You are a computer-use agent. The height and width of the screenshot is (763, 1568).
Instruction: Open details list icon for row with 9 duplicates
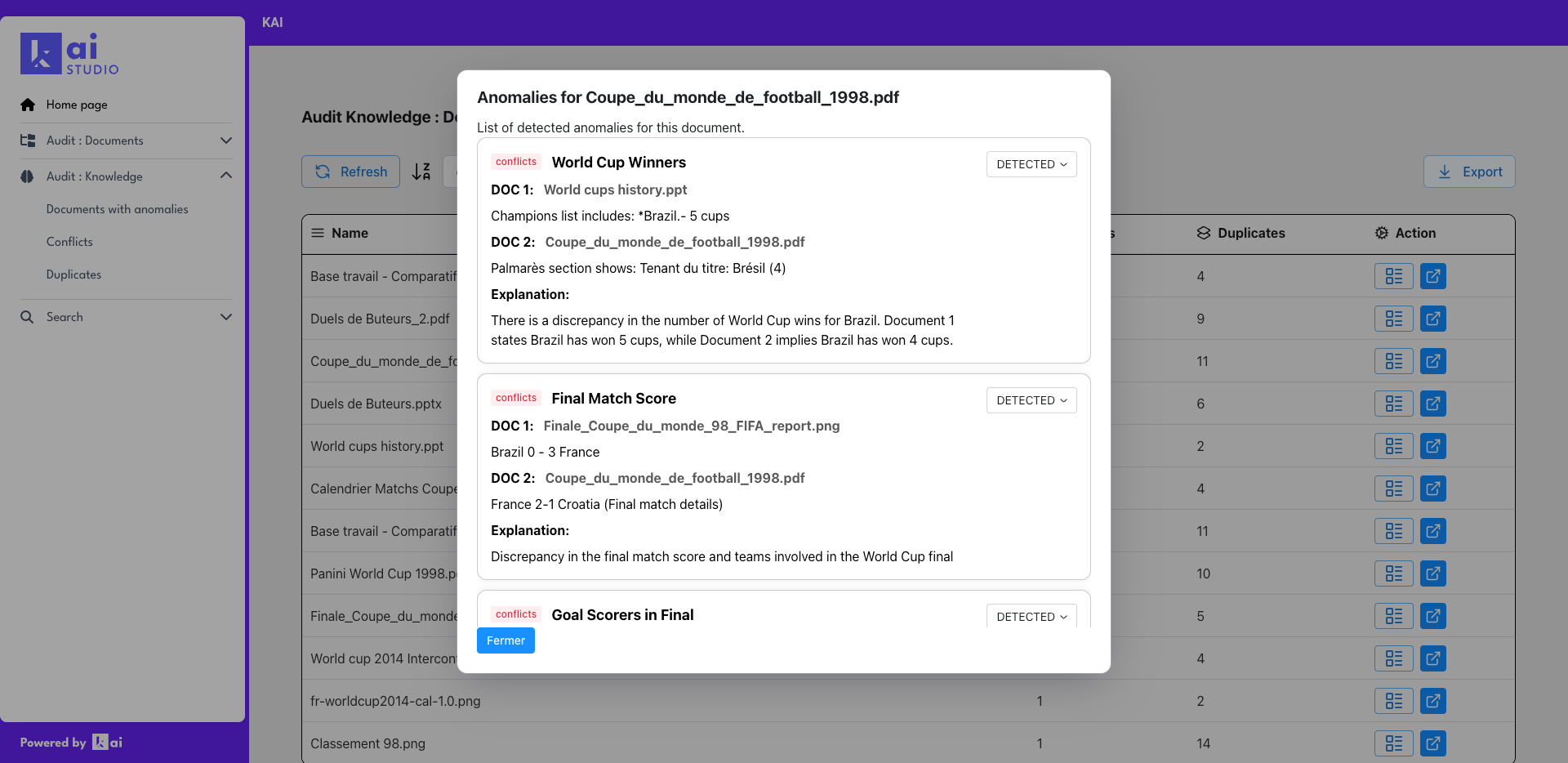(x=1394, y=319)
